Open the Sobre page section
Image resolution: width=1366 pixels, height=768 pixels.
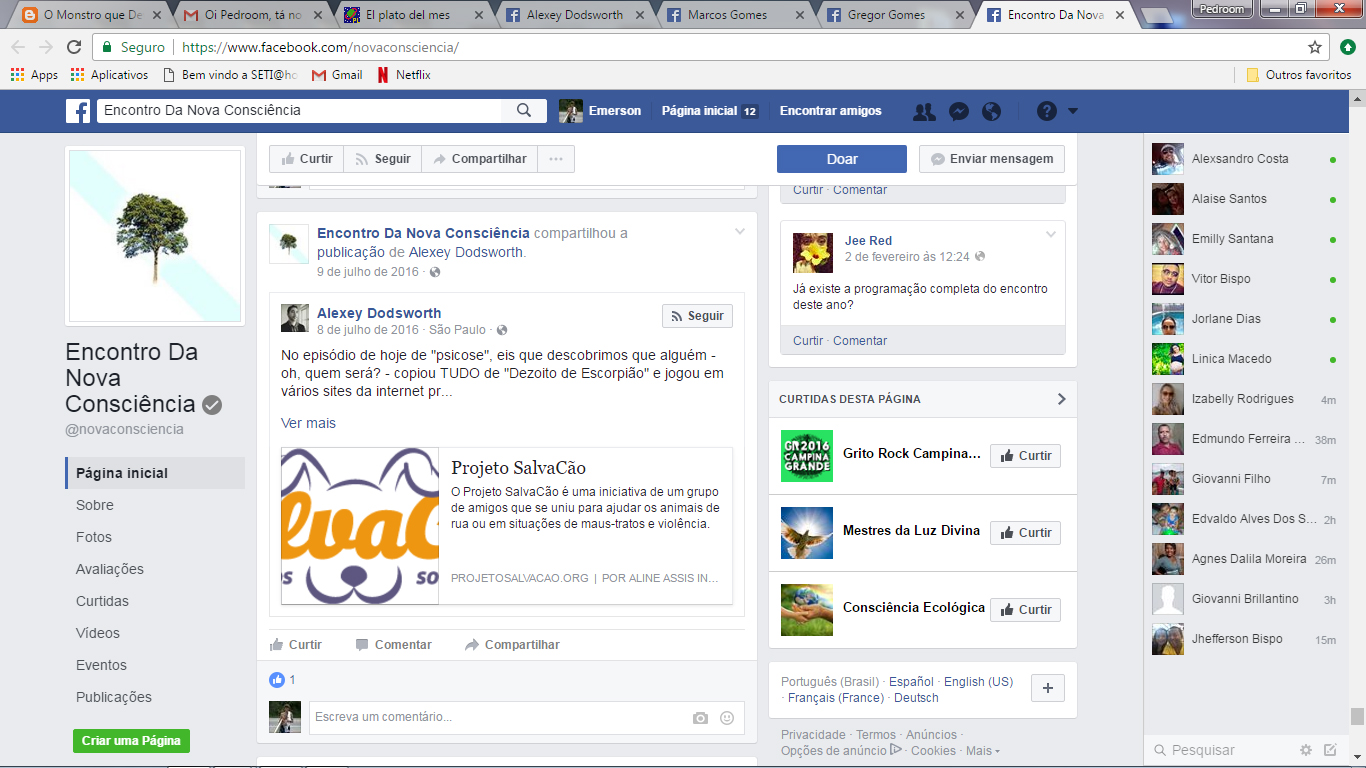tap(95, 505)
